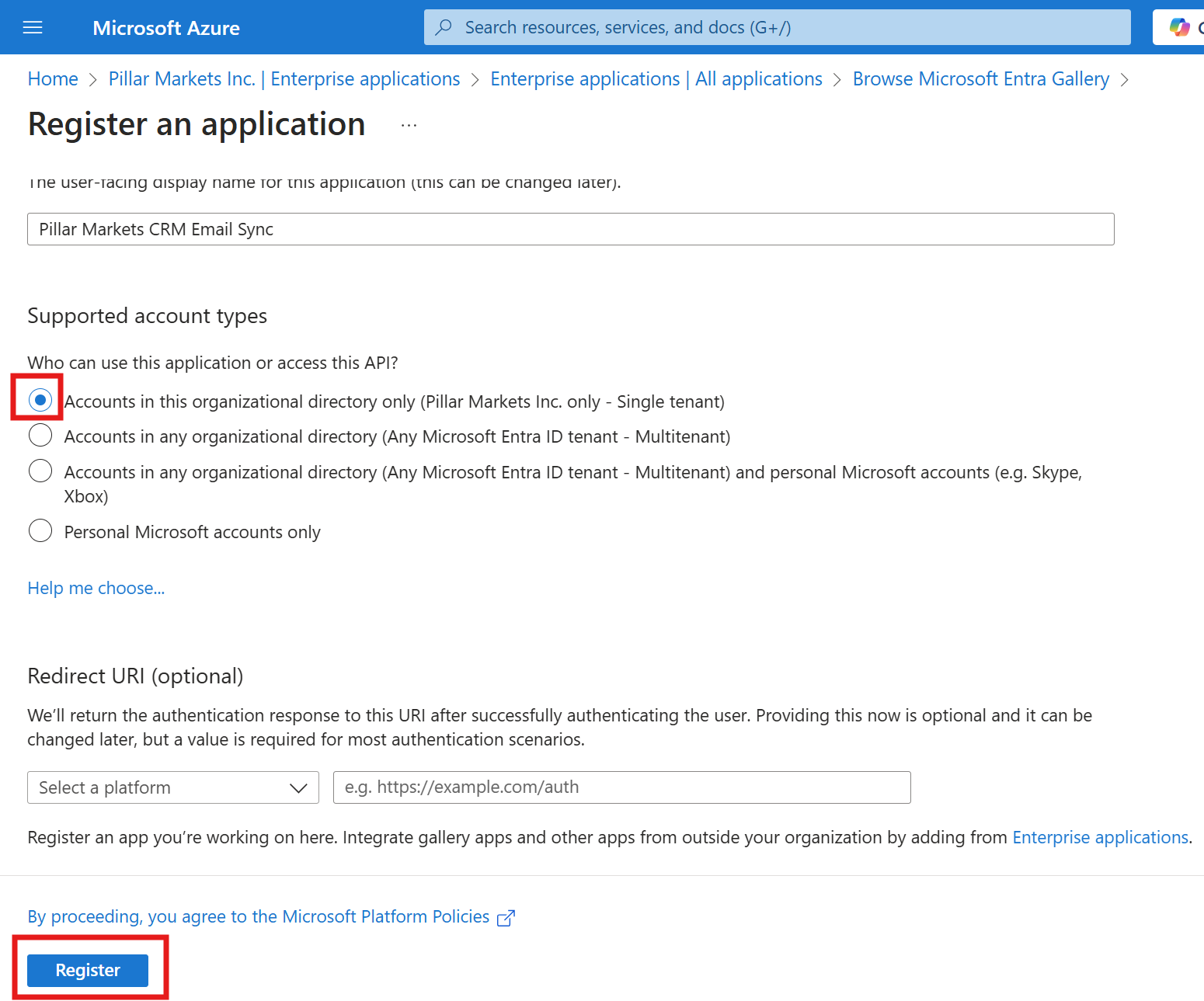Screen dimensions: 1204x1001
Task: Click the Single tenant radio button
Action: click(40, 399)
